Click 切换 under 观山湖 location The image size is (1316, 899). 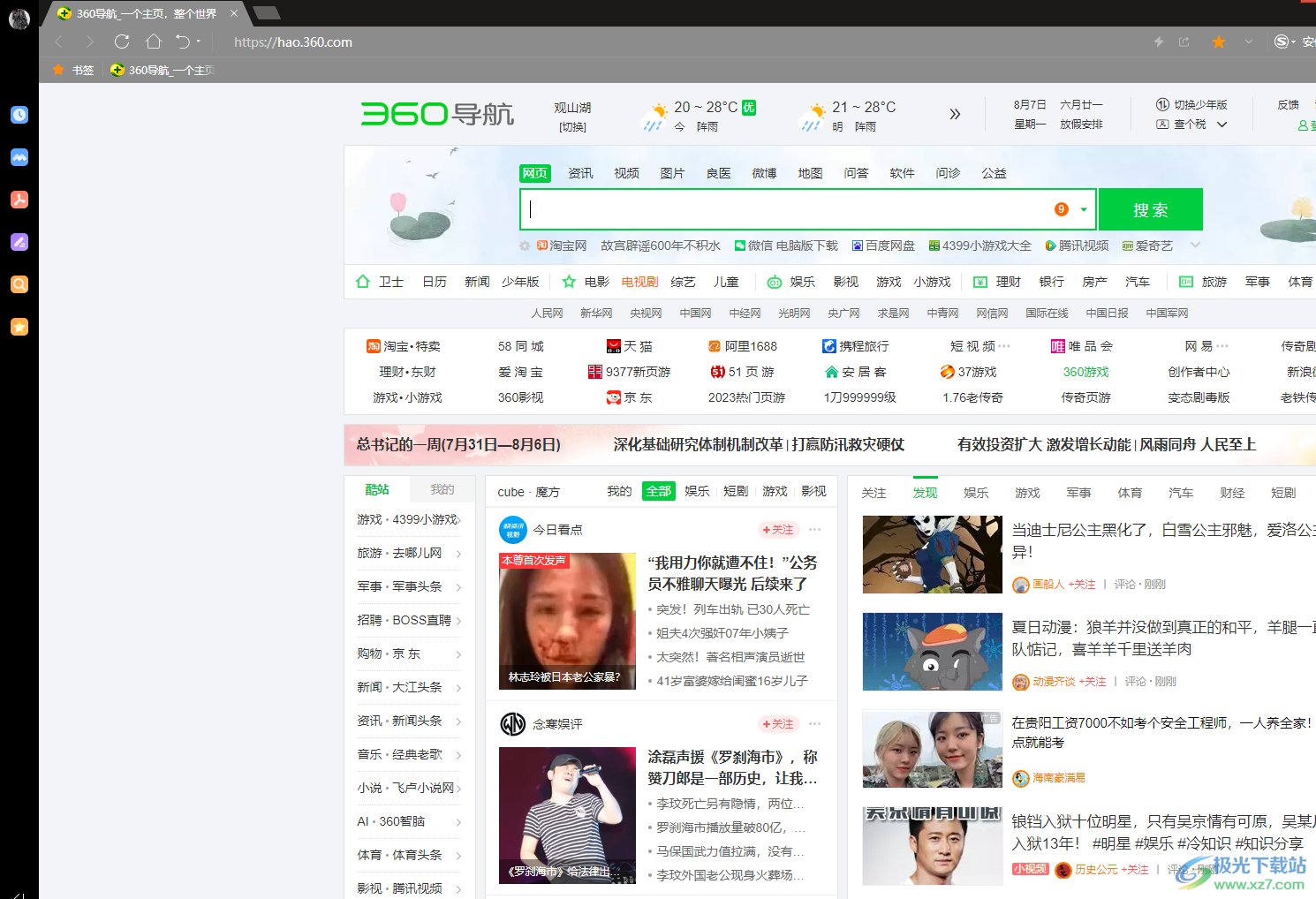(x=572, y=127)
